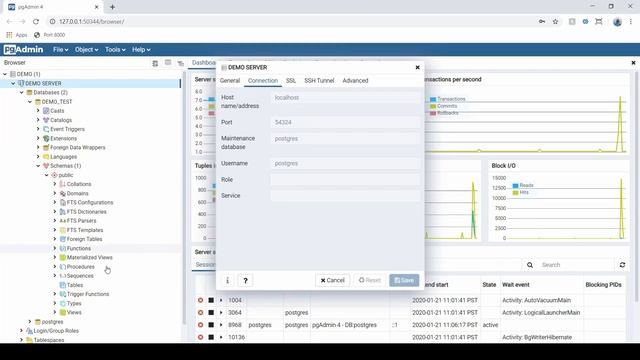Screen dimensions: 640x360
Task: Select the Sequences tree item
Action: click(x=80, y=276)
